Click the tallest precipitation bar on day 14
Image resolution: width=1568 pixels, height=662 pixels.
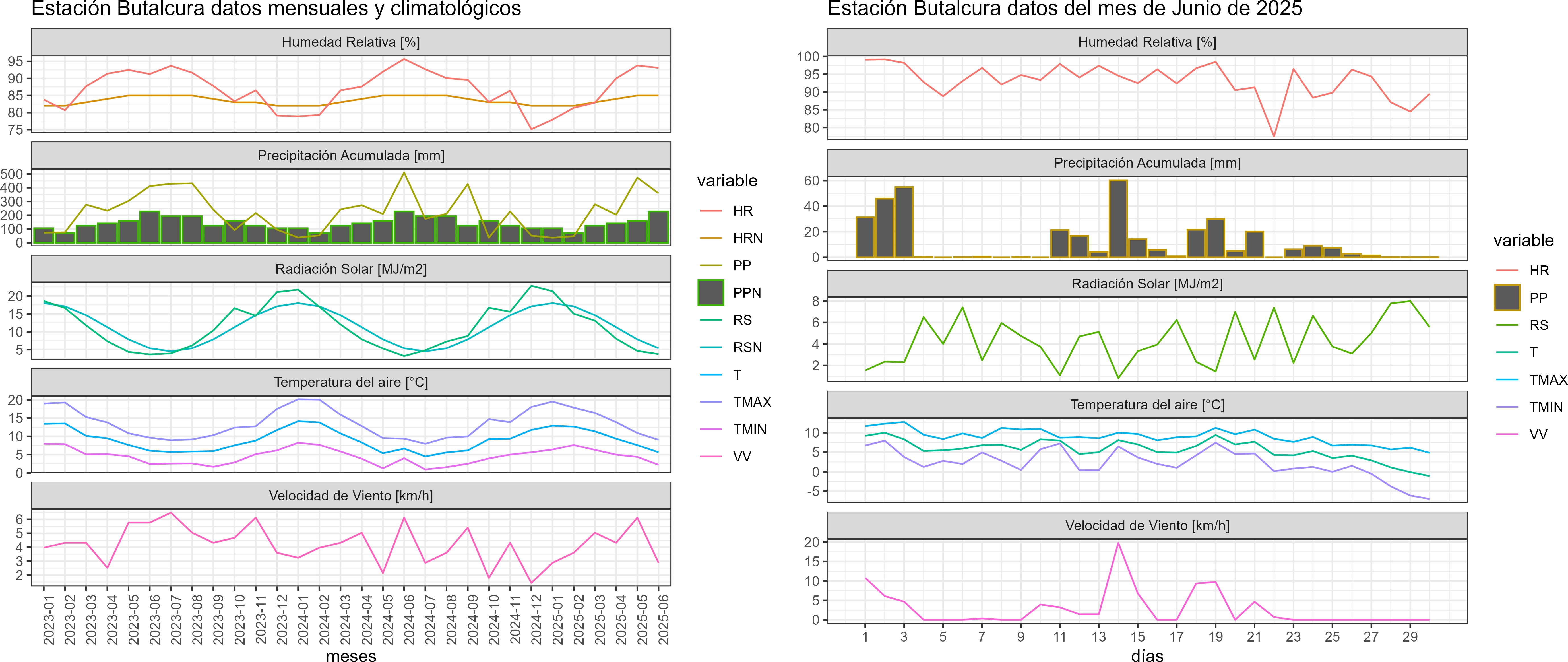(1118, 219)
